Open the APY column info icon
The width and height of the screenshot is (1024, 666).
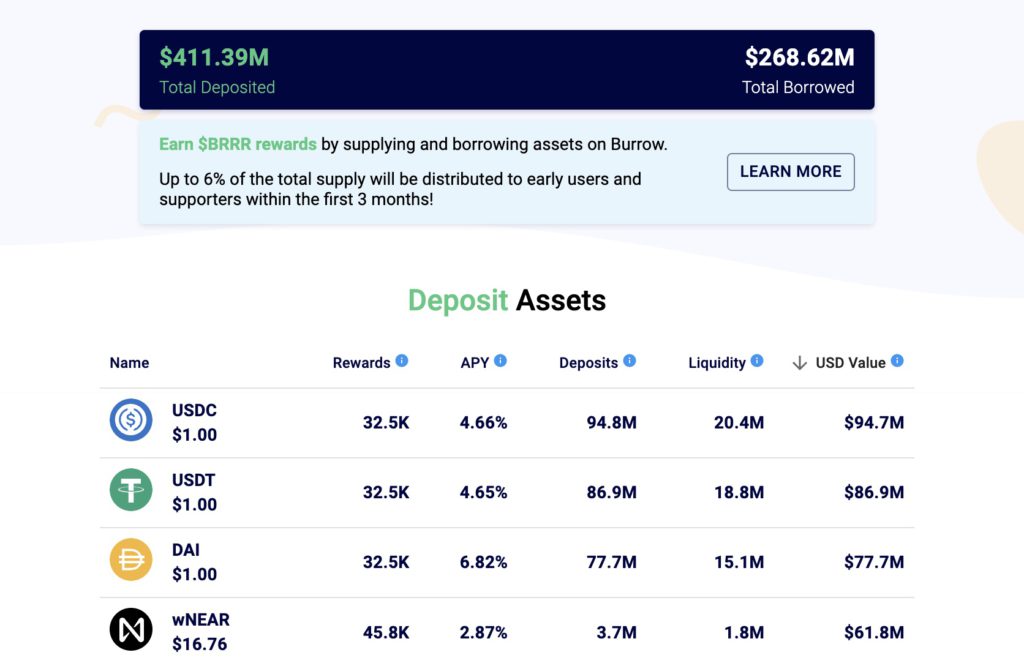click(500, 360)
